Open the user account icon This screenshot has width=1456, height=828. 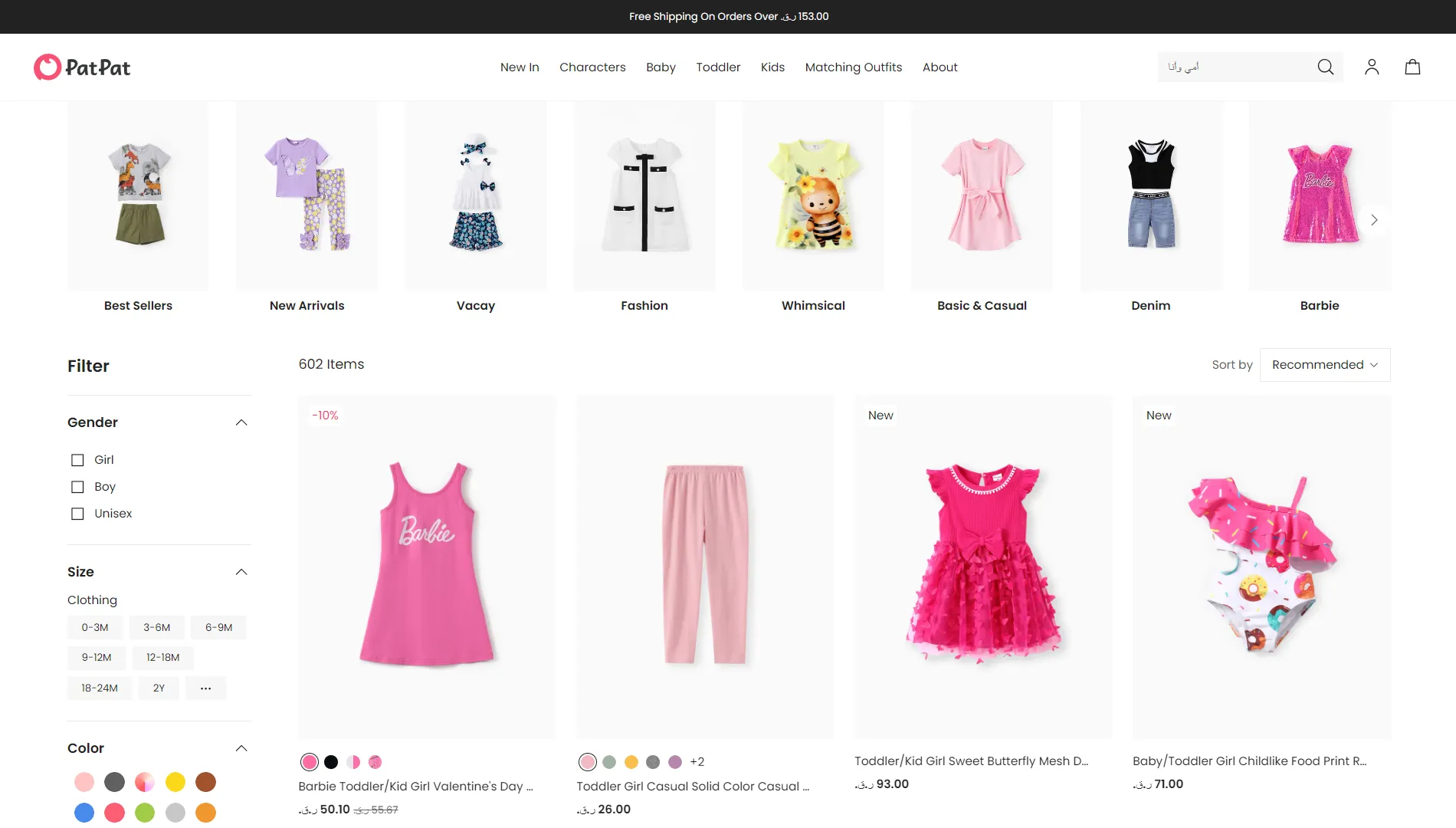click(1372, 67)
